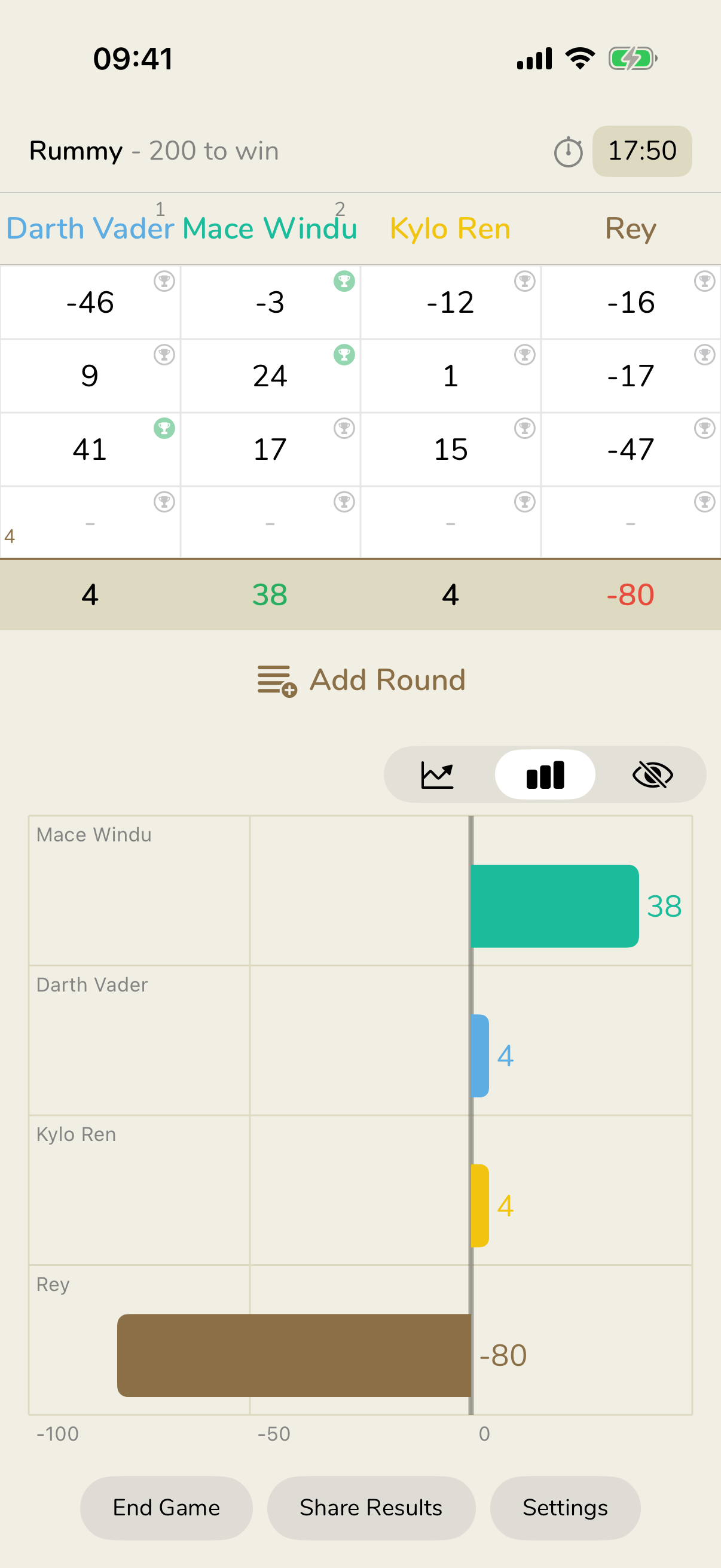Hide the chart with the eye toggle
This screenshot has height=1568, width=721.
point(652,774)
